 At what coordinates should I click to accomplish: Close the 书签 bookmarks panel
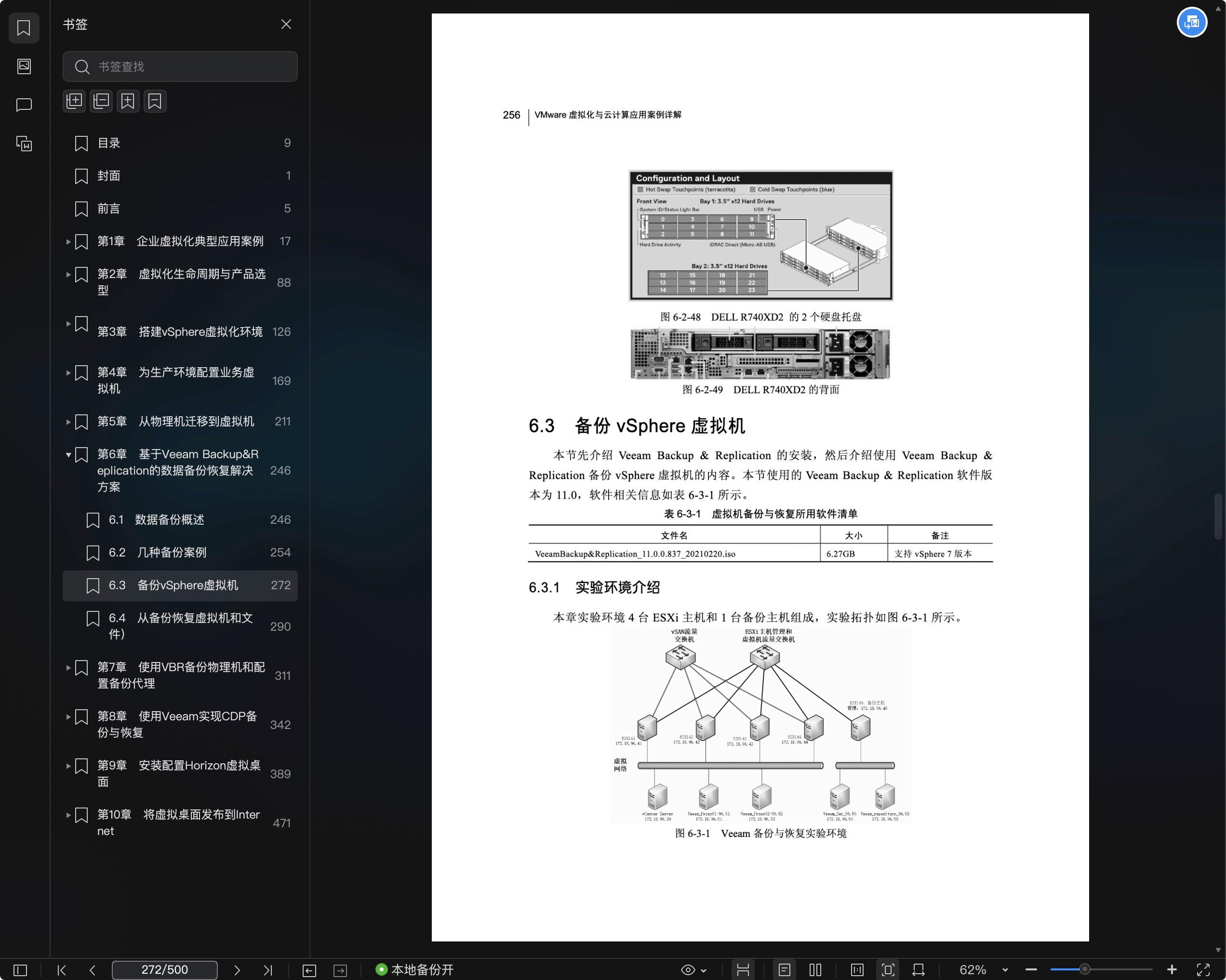[286, 25]
